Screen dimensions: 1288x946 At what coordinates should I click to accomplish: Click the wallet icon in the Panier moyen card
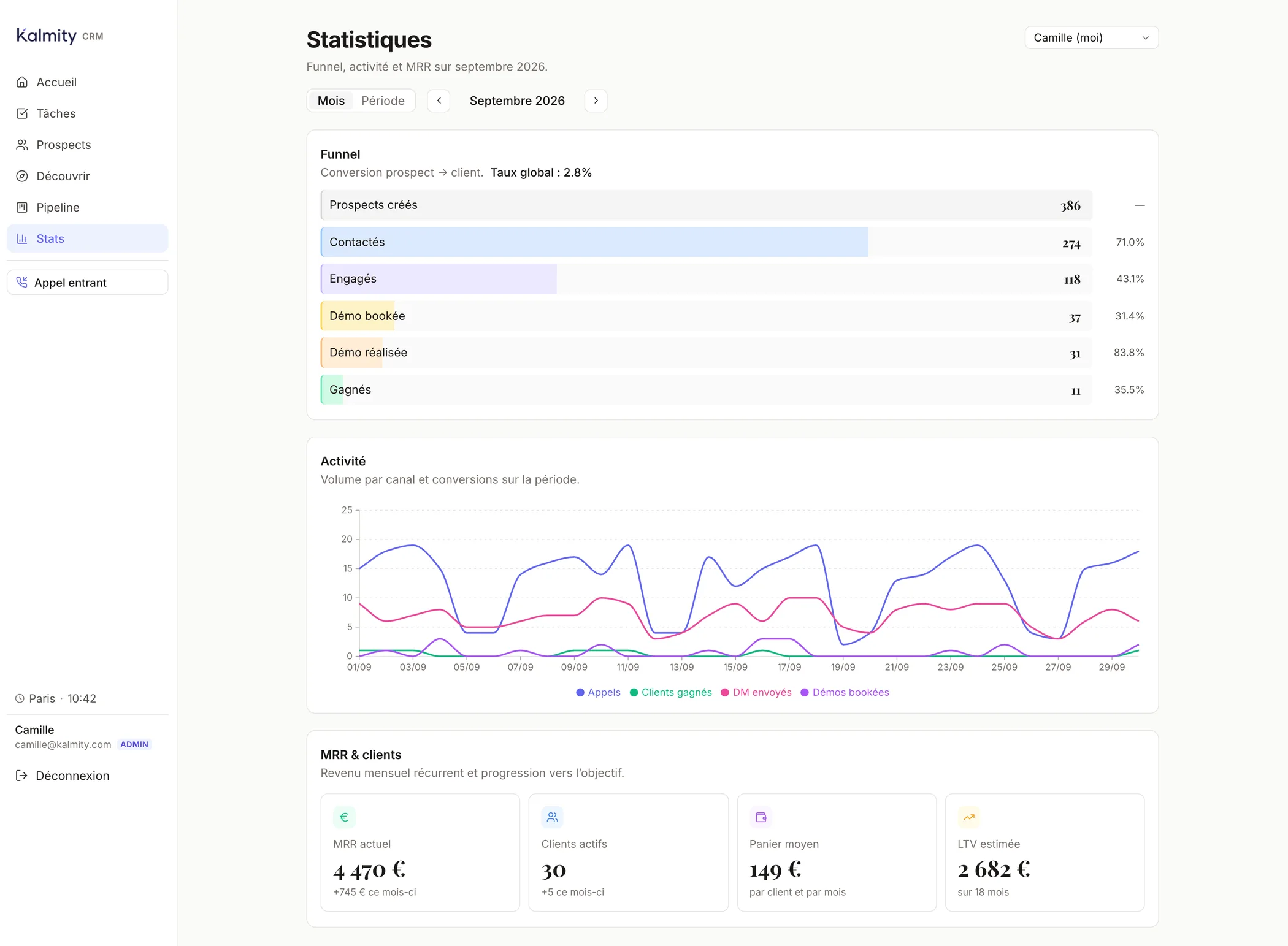tap(761, 817)
